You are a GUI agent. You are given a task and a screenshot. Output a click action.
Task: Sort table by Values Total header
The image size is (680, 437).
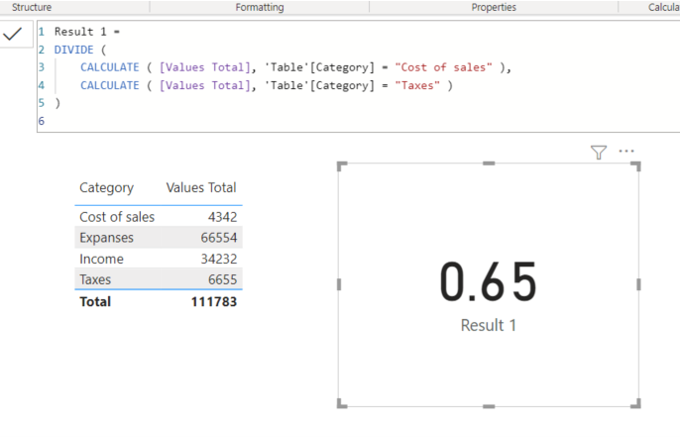point(201,187)
